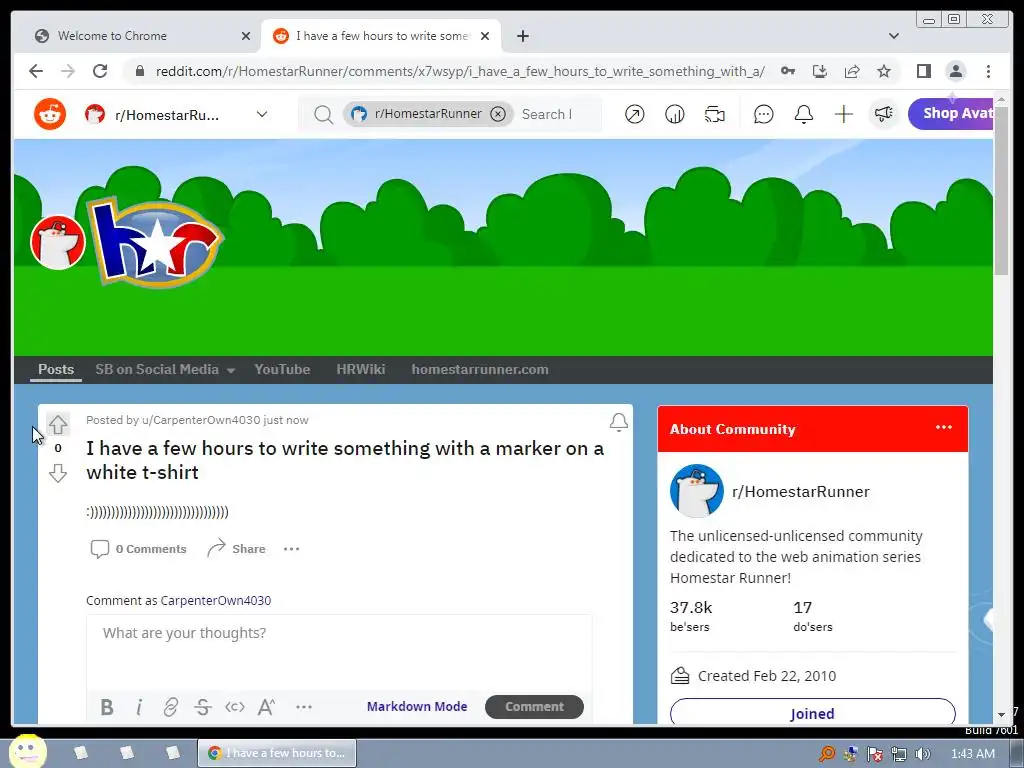
Task: Open the Reddit live video/talk icon
Action: click(x=714, y=114)
